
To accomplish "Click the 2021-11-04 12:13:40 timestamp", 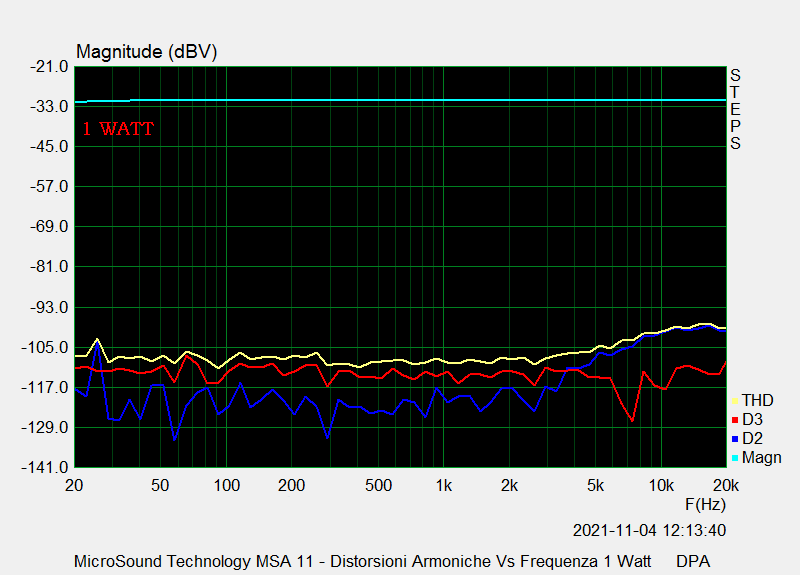I will (x=649, y=531).
